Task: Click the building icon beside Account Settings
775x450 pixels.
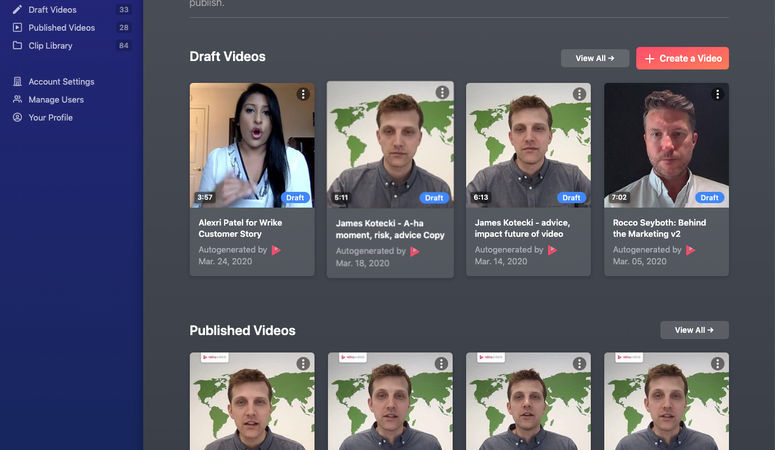Action: (x=17, y=82)
